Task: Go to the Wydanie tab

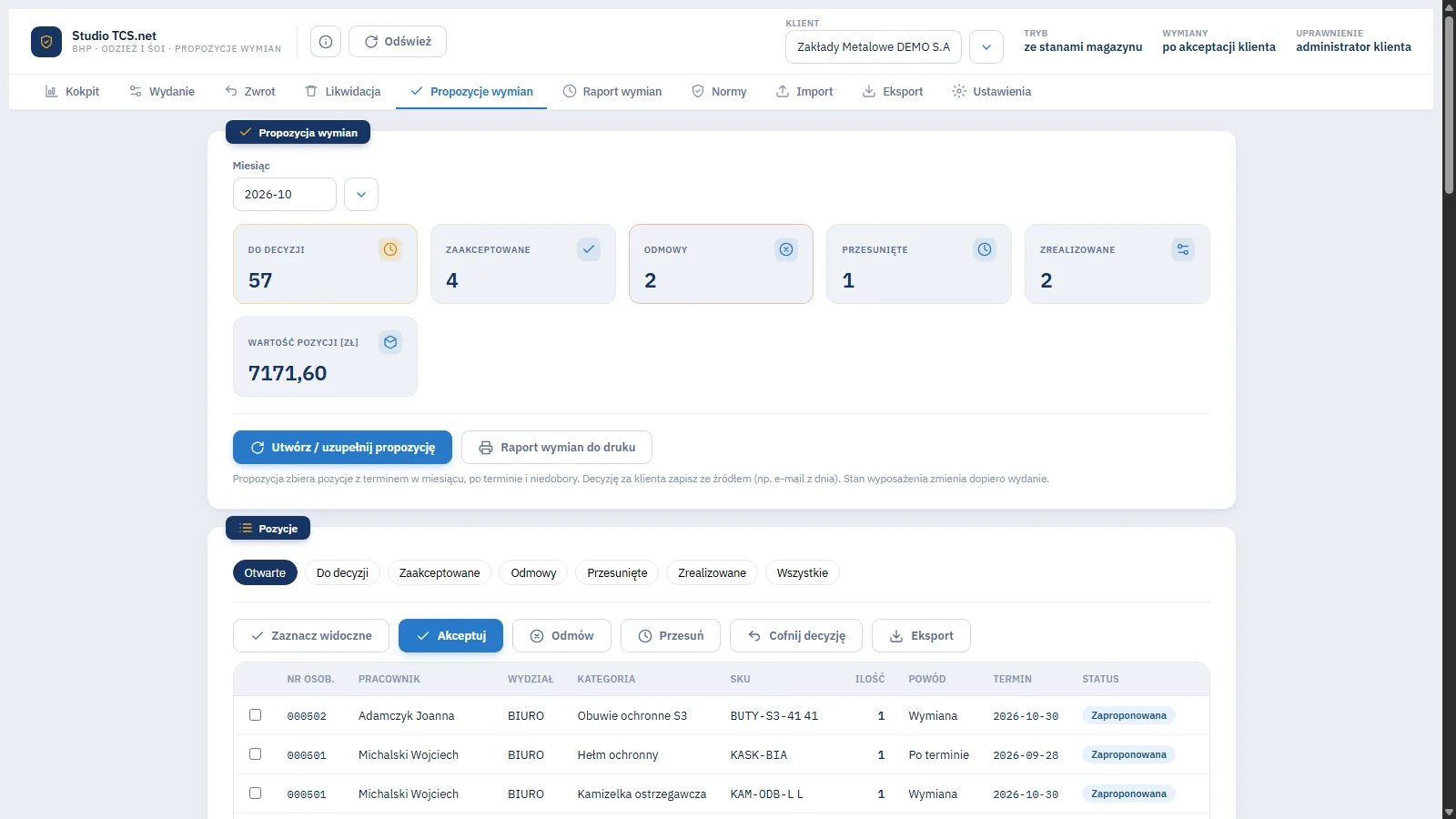Action: [x=162, y=92]
